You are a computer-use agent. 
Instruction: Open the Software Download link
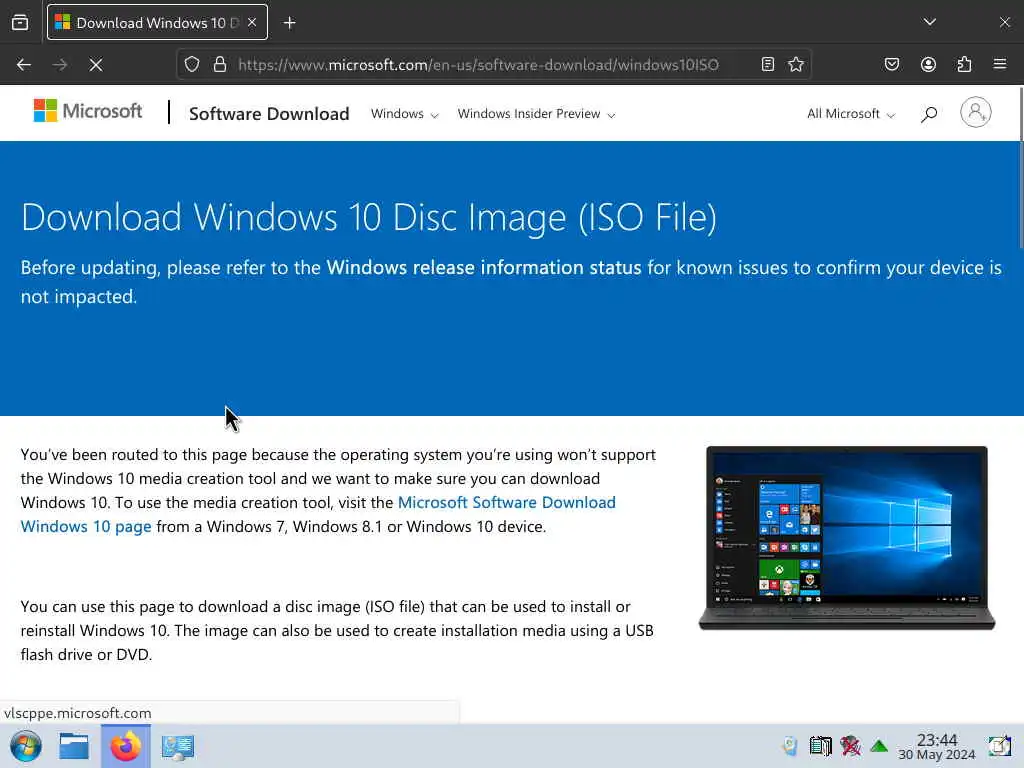pyautogui.click(x=269, y=114)
